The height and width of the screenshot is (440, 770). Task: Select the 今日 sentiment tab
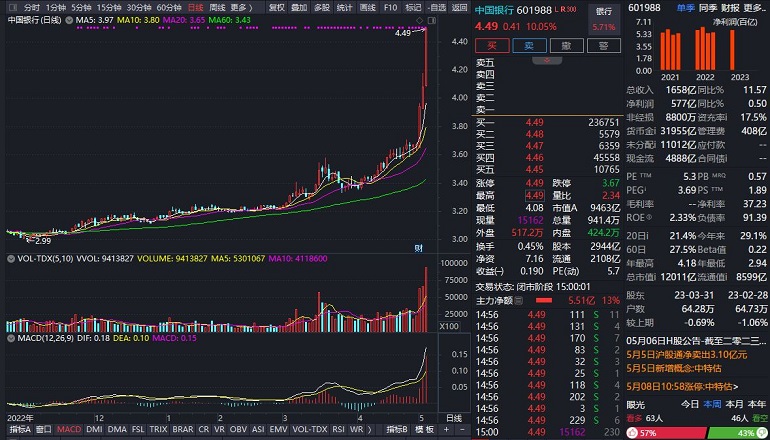coord(689,405)
